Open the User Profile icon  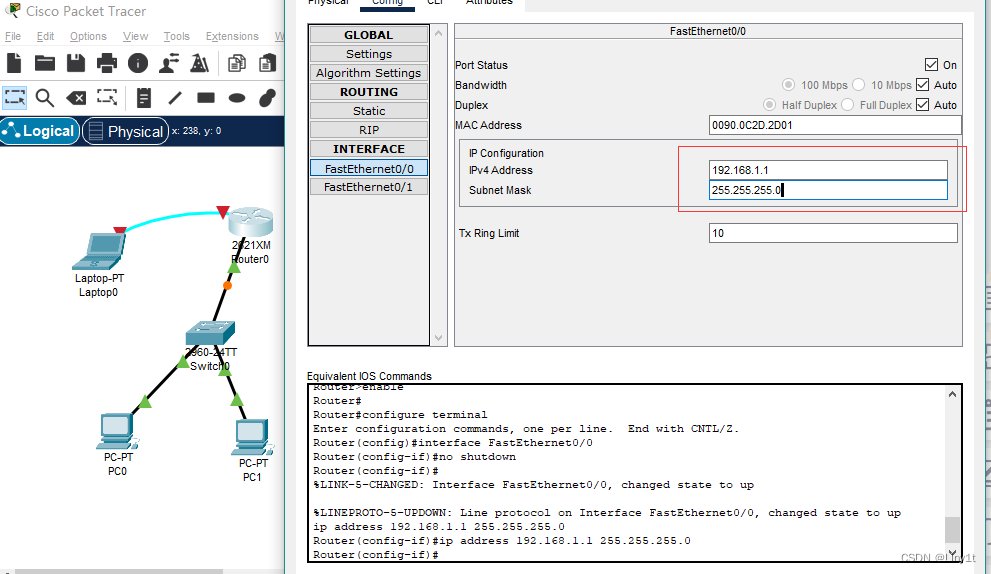(x=169, y=63)
